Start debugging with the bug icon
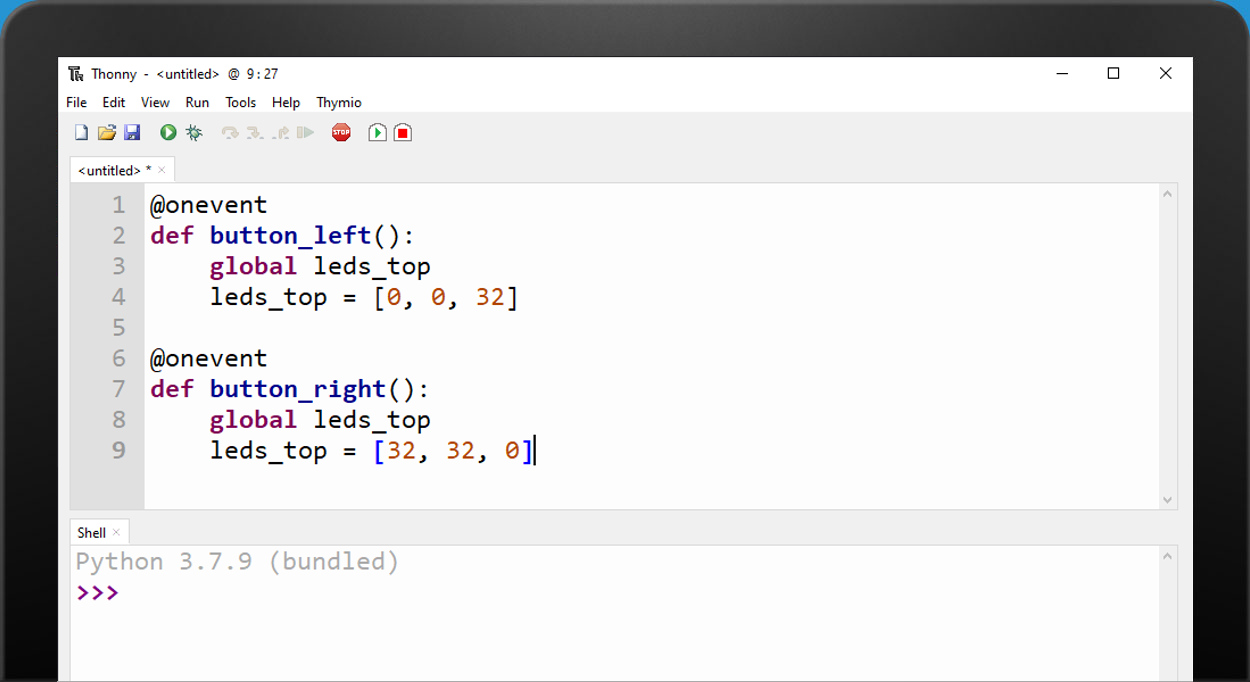Image resolution: width=1250 pixels, height=682 pixels. click(x=194, y=133)
